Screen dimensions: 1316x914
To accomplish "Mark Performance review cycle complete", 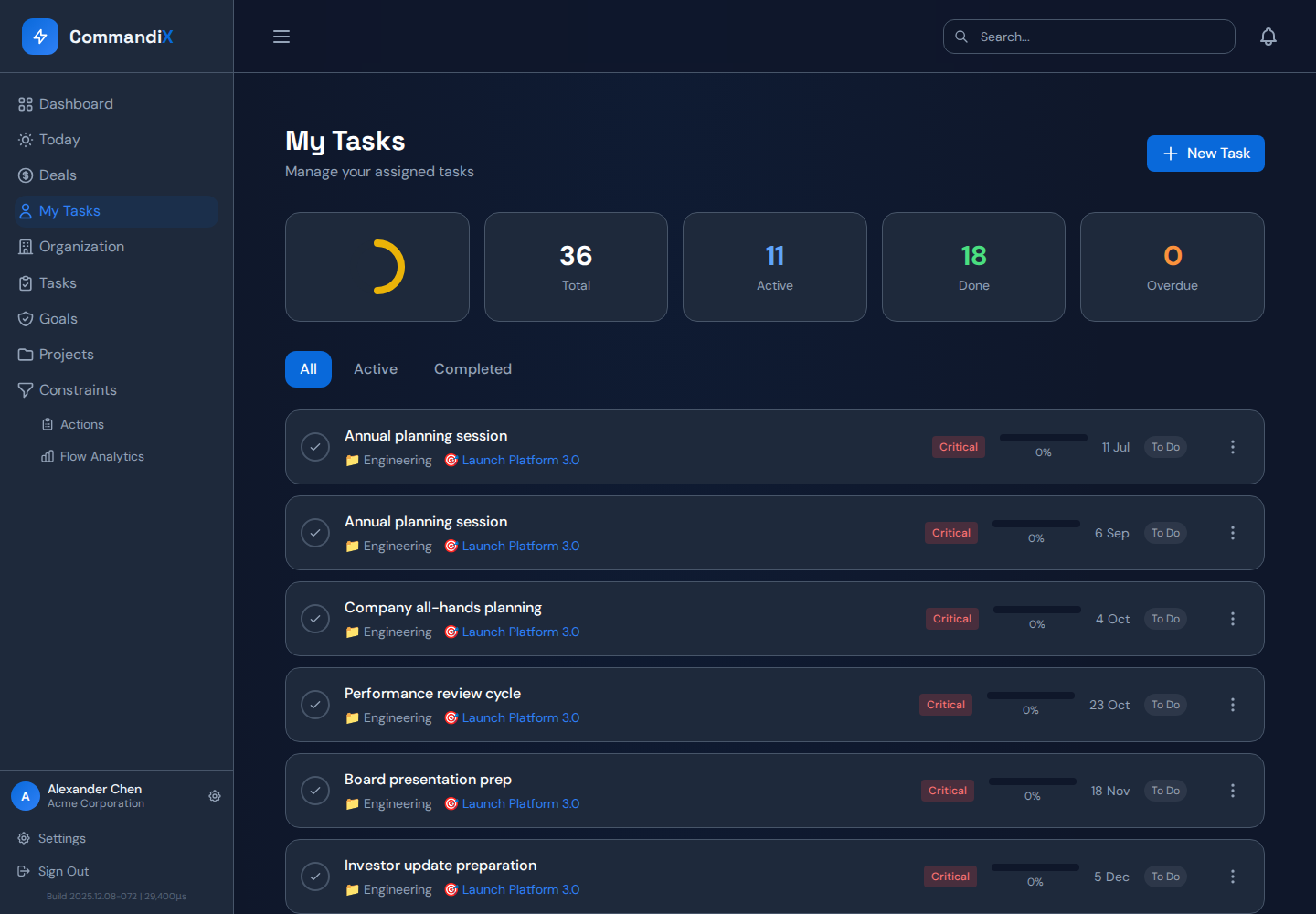I will (x=315, y=705).
